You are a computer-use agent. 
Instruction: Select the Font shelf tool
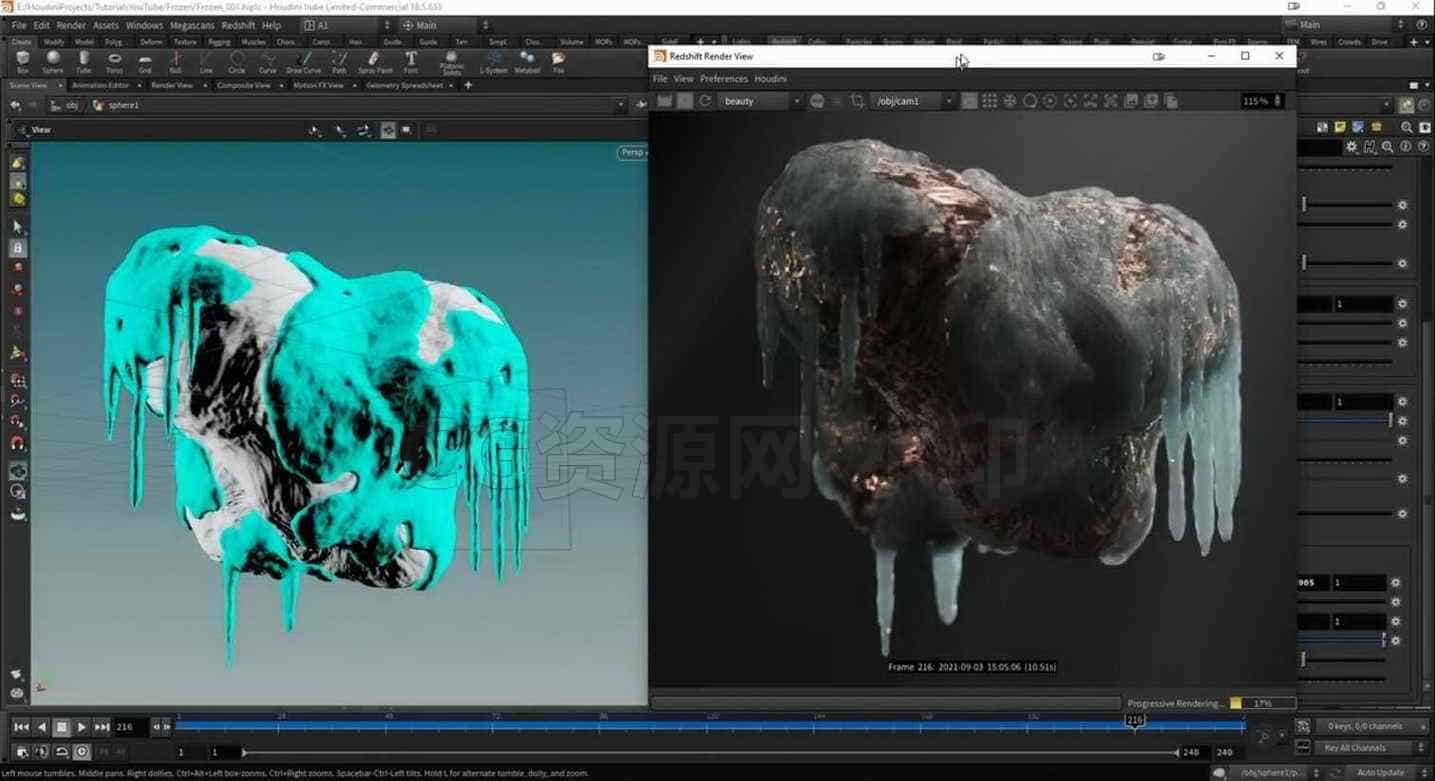coord(411,62)
